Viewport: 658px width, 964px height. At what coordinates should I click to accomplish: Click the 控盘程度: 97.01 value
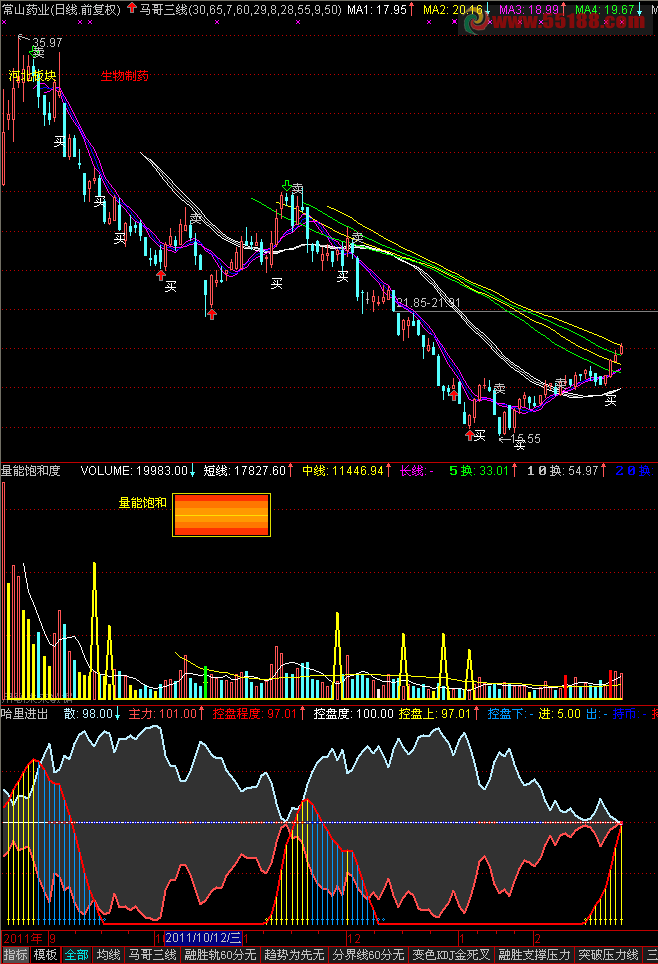click(255, 714)
